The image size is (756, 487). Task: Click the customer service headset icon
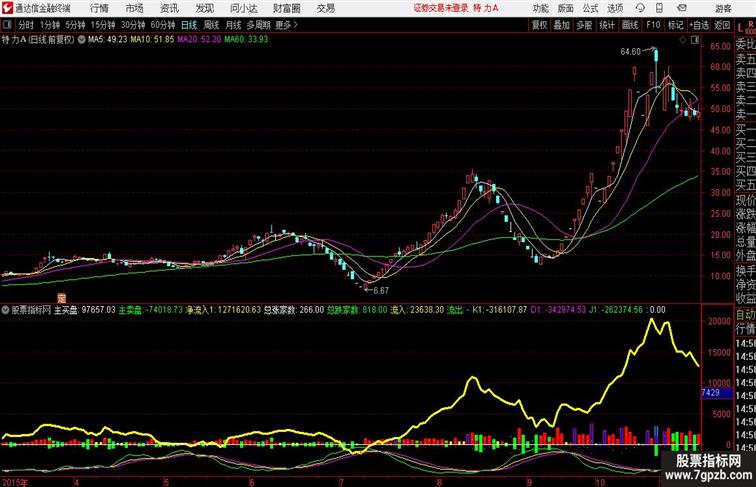640,8
